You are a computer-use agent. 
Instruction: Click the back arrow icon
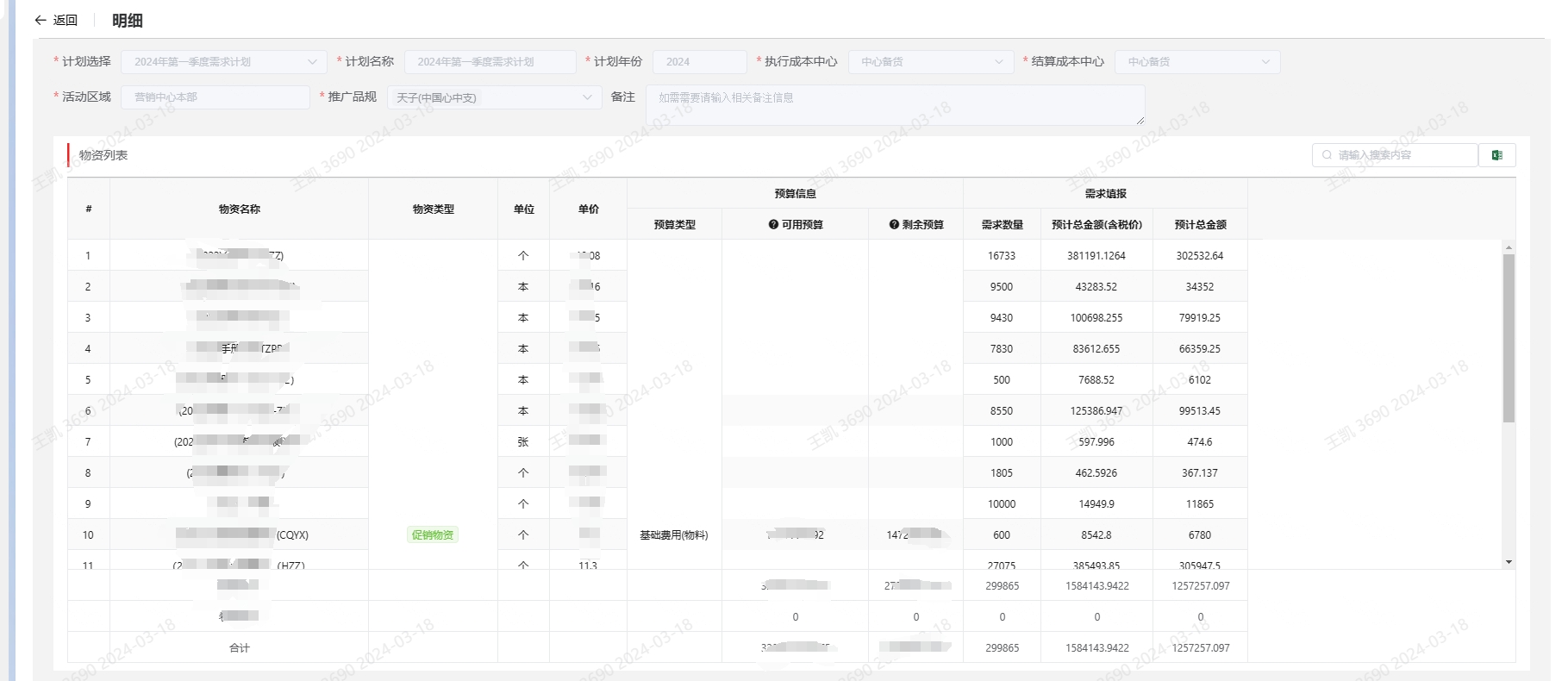click(x=40, y=21)
